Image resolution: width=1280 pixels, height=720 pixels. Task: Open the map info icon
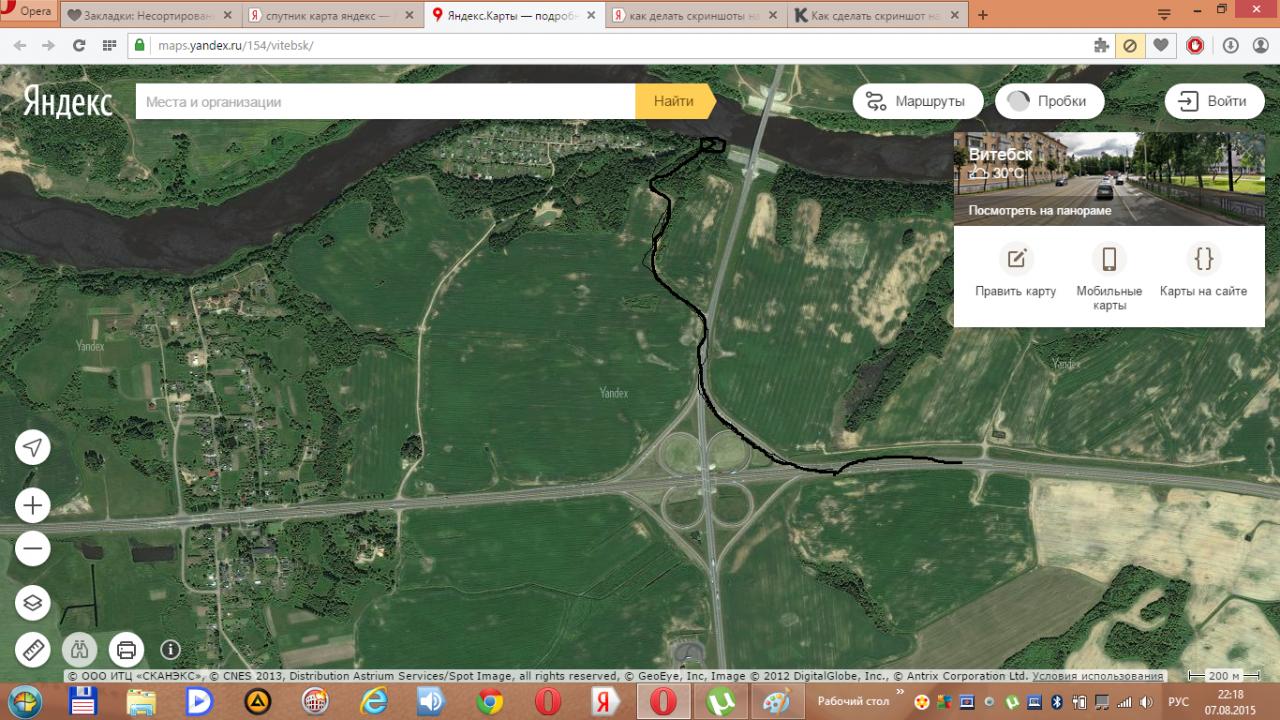click(x=170, y=650)
